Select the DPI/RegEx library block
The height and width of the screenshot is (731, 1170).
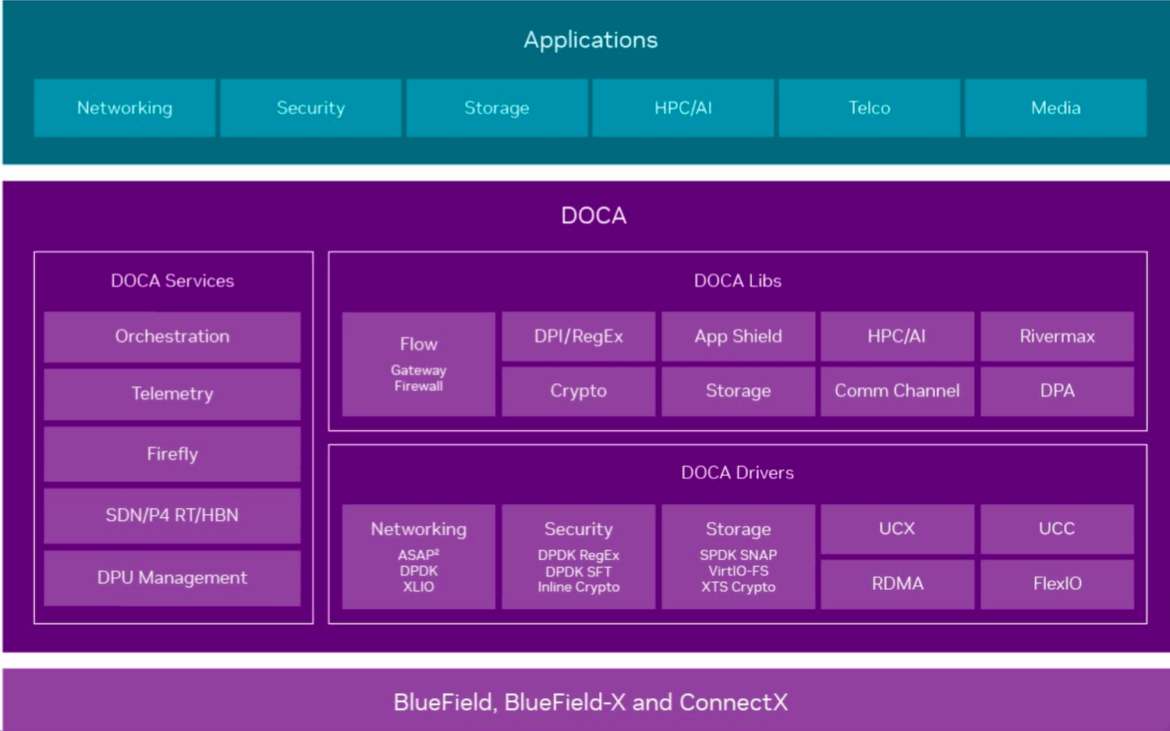[x=578, y=336]
